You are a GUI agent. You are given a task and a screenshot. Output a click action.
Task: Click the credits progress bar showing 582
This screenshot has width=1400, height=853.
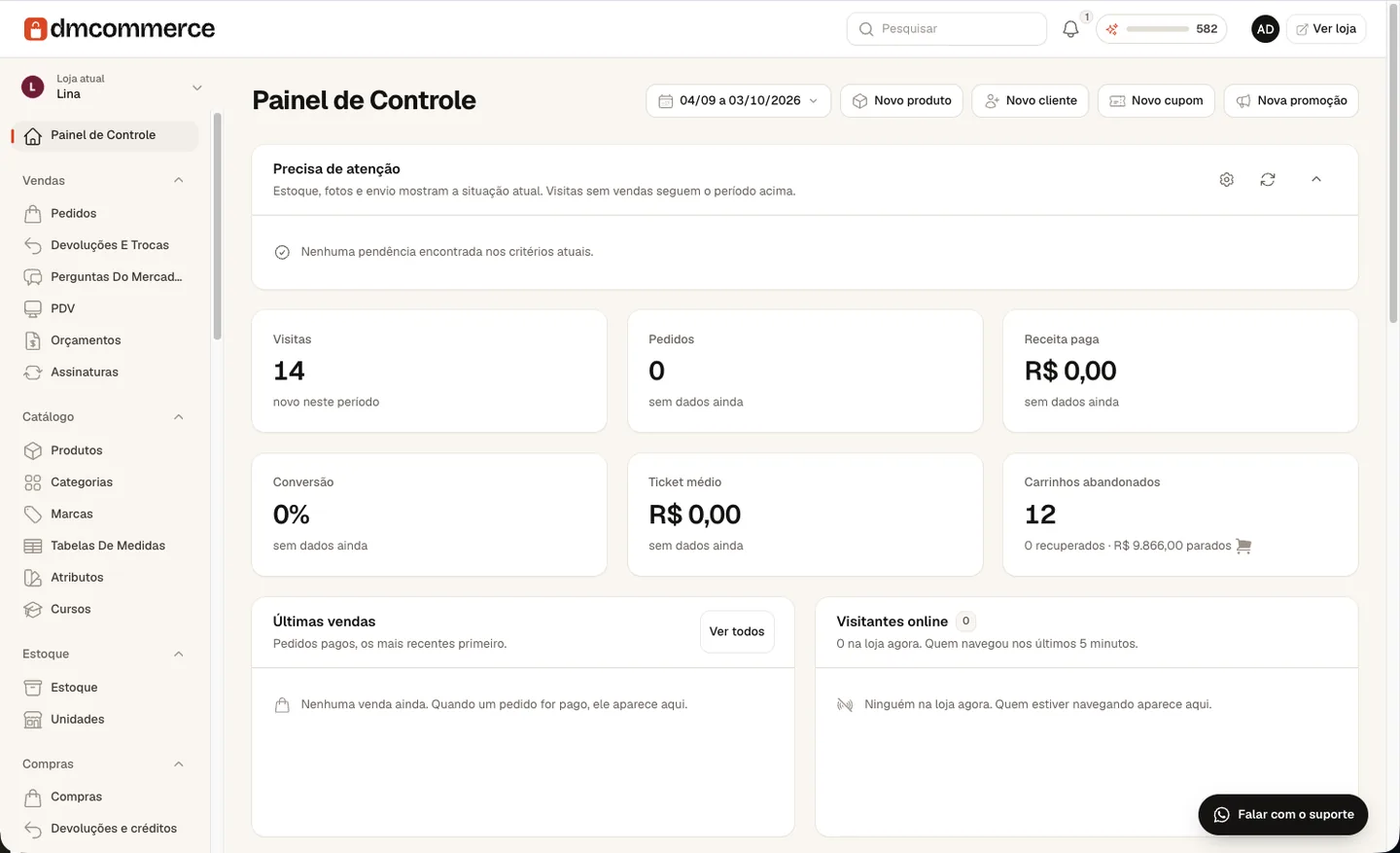(x=1157, y=29)
